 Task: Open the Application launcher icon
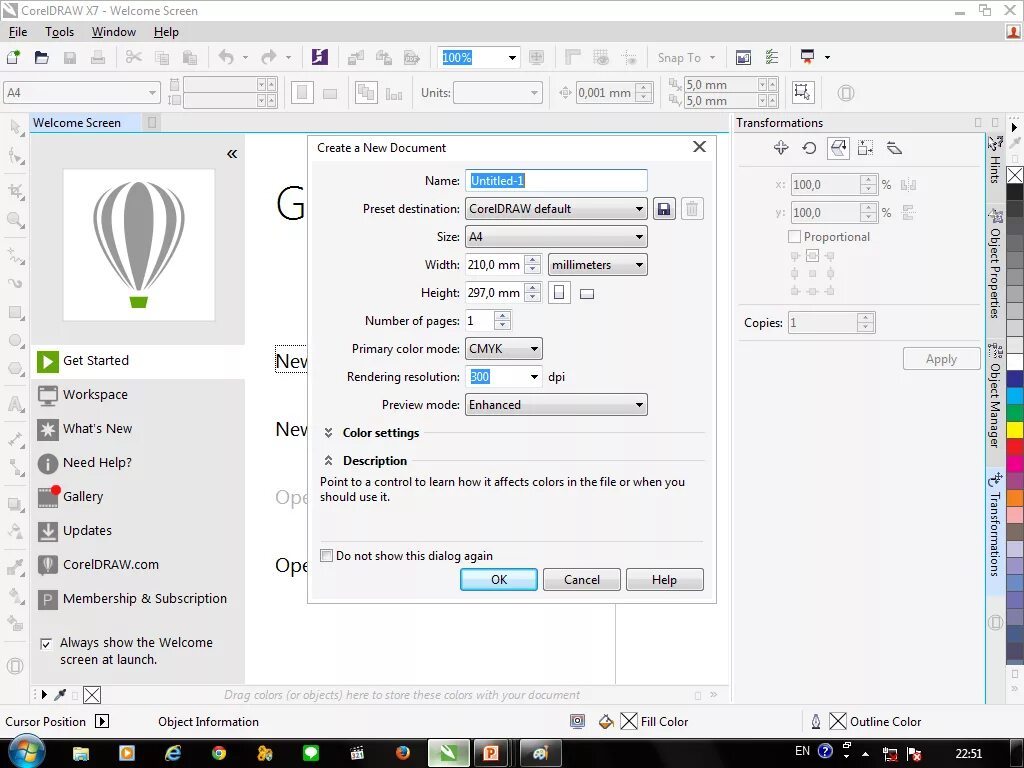point(808,57)
